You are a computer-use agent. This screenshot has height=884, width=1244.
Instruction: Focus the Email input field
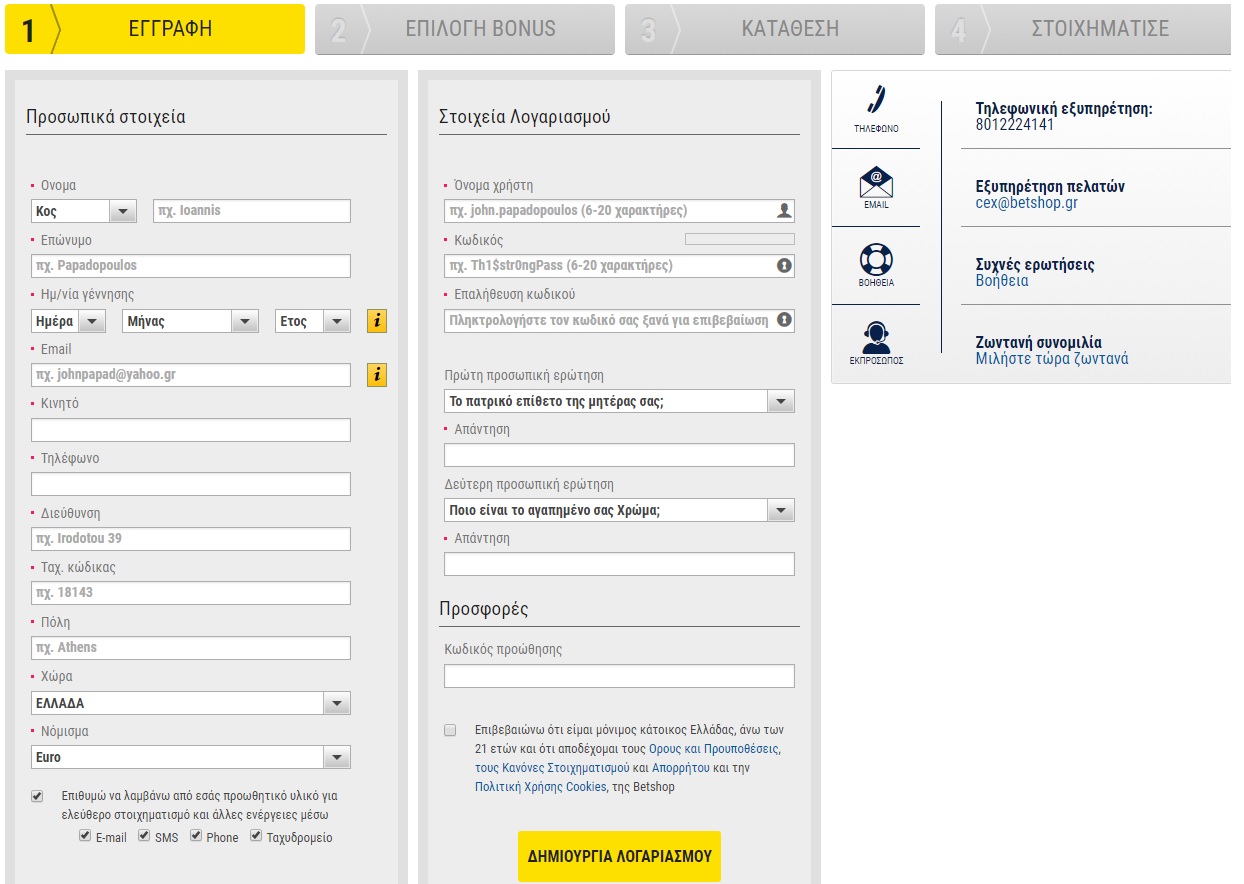[x=191, y=375]
